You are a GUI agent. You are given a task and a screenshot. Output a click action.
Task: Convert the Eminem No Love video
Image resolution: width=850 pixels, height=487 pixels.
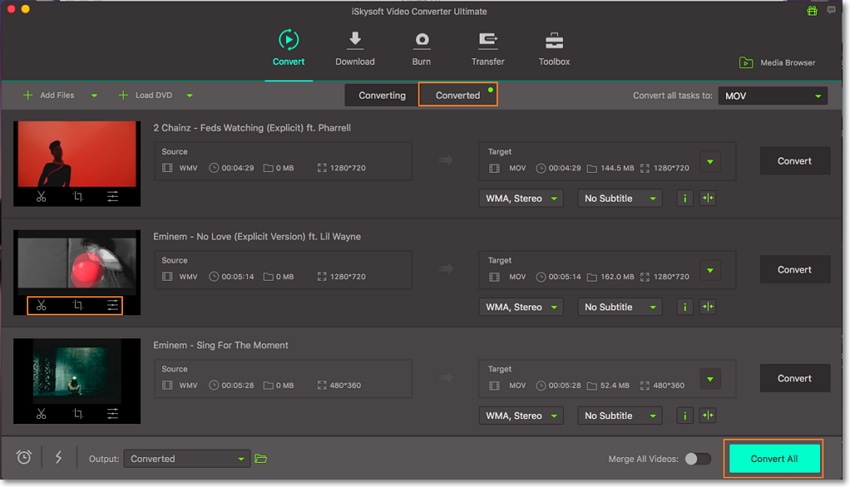794,270
